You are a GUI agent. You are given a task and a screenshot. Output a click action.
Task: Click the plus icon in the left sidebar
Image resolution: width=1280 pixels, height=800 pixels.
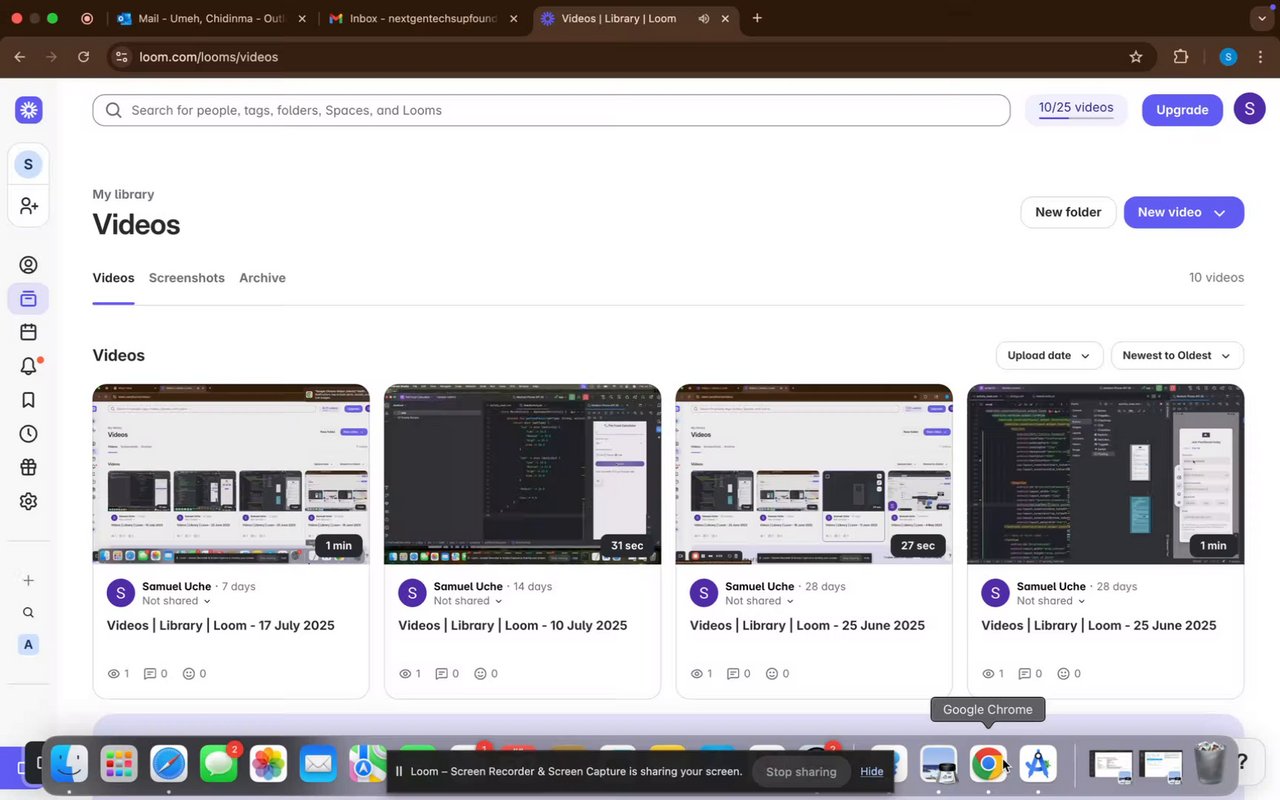[28, 580]
